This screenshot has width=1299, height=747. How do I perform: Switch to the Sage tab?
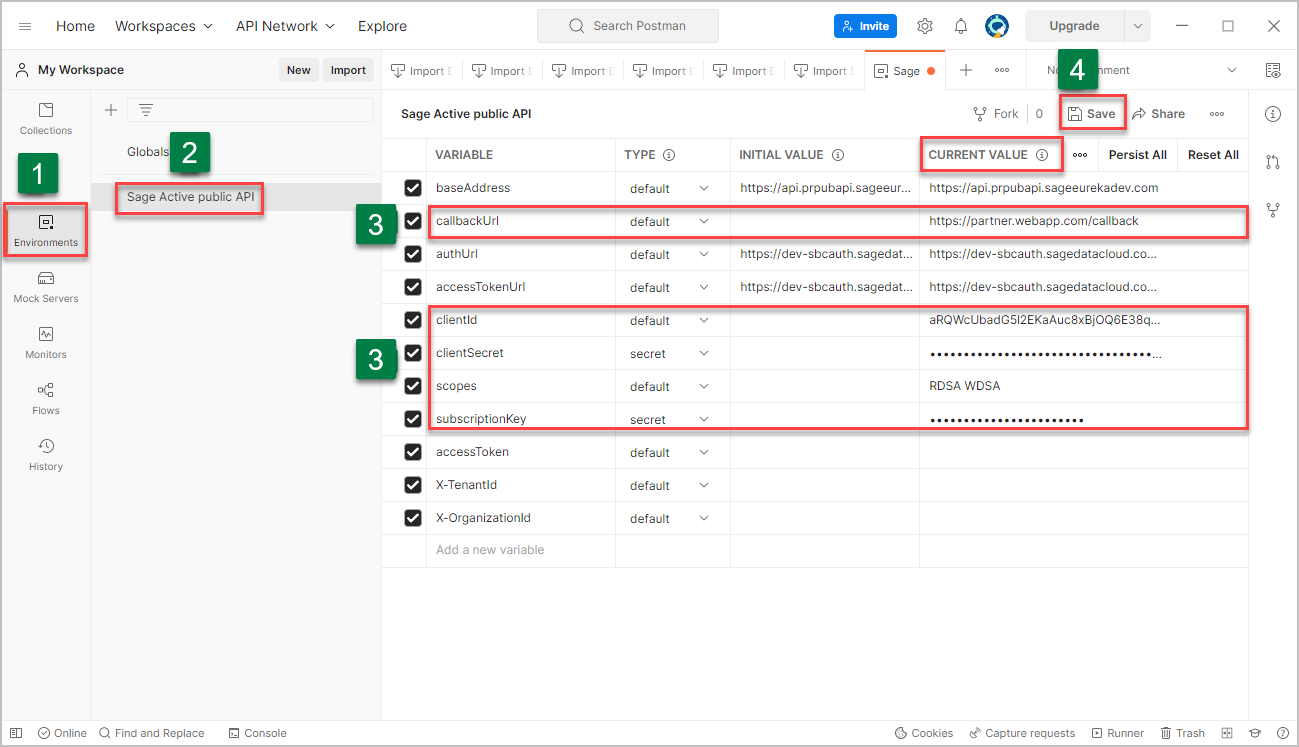[x=904, y=70]
